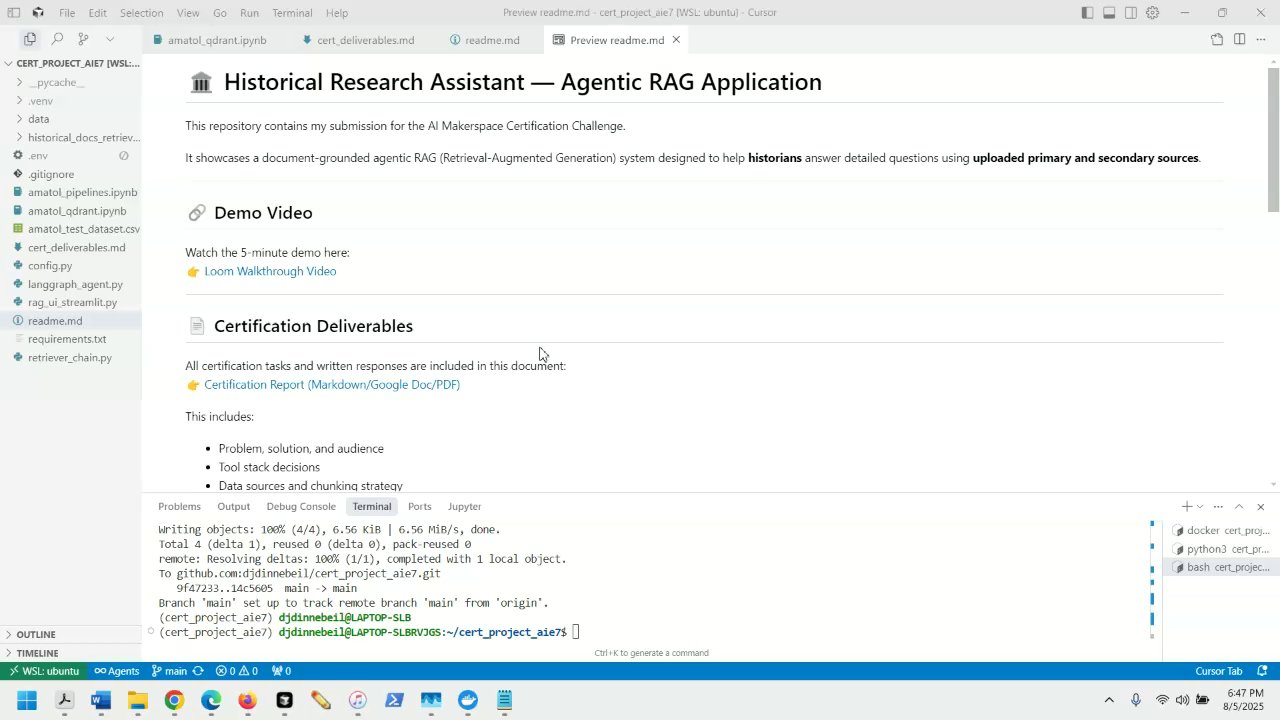
Task: Open the Search view icon
Action: 57,39
